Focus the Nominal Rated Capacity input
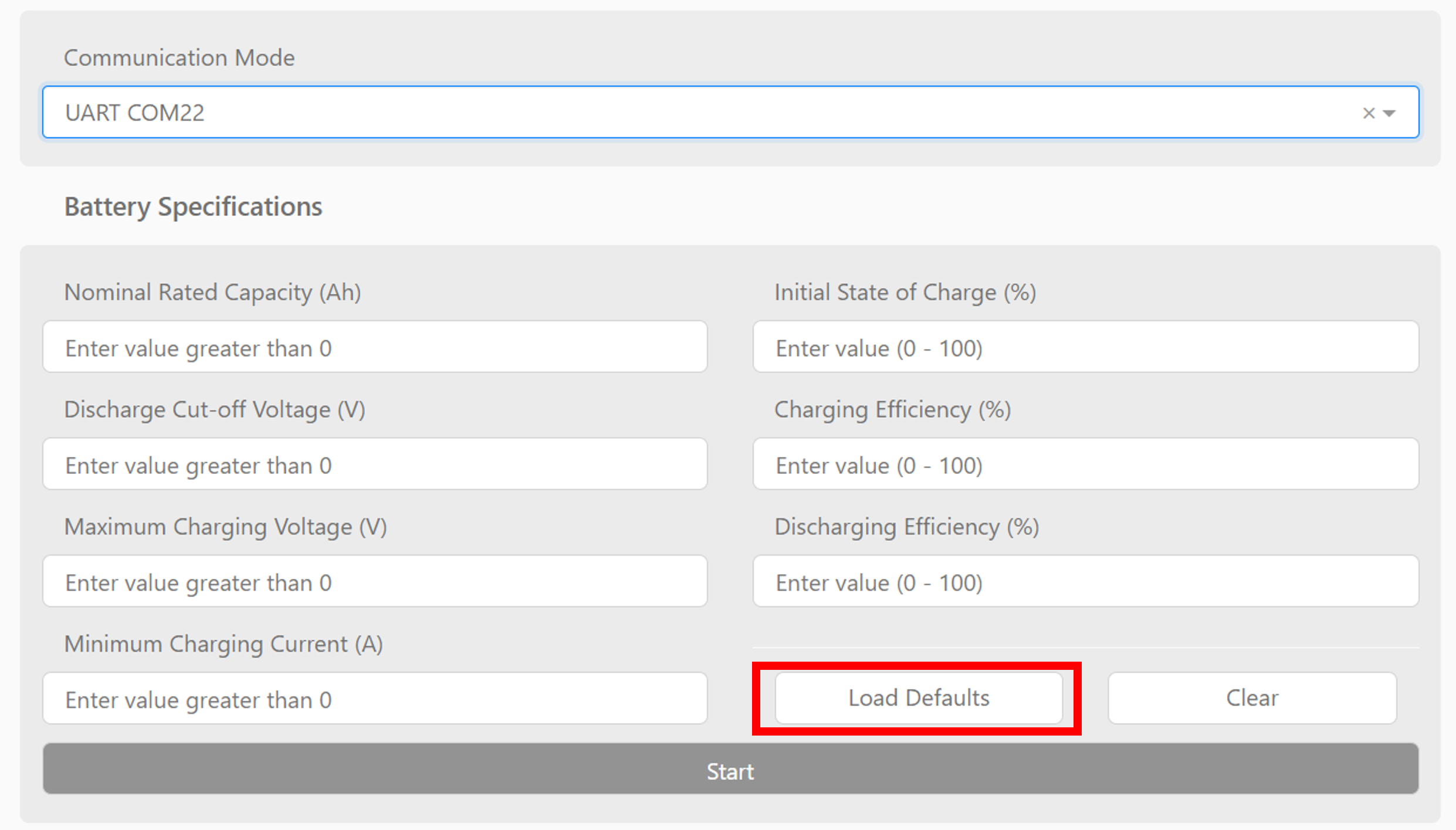1456x830 pixels. click(x=374, y=347)
